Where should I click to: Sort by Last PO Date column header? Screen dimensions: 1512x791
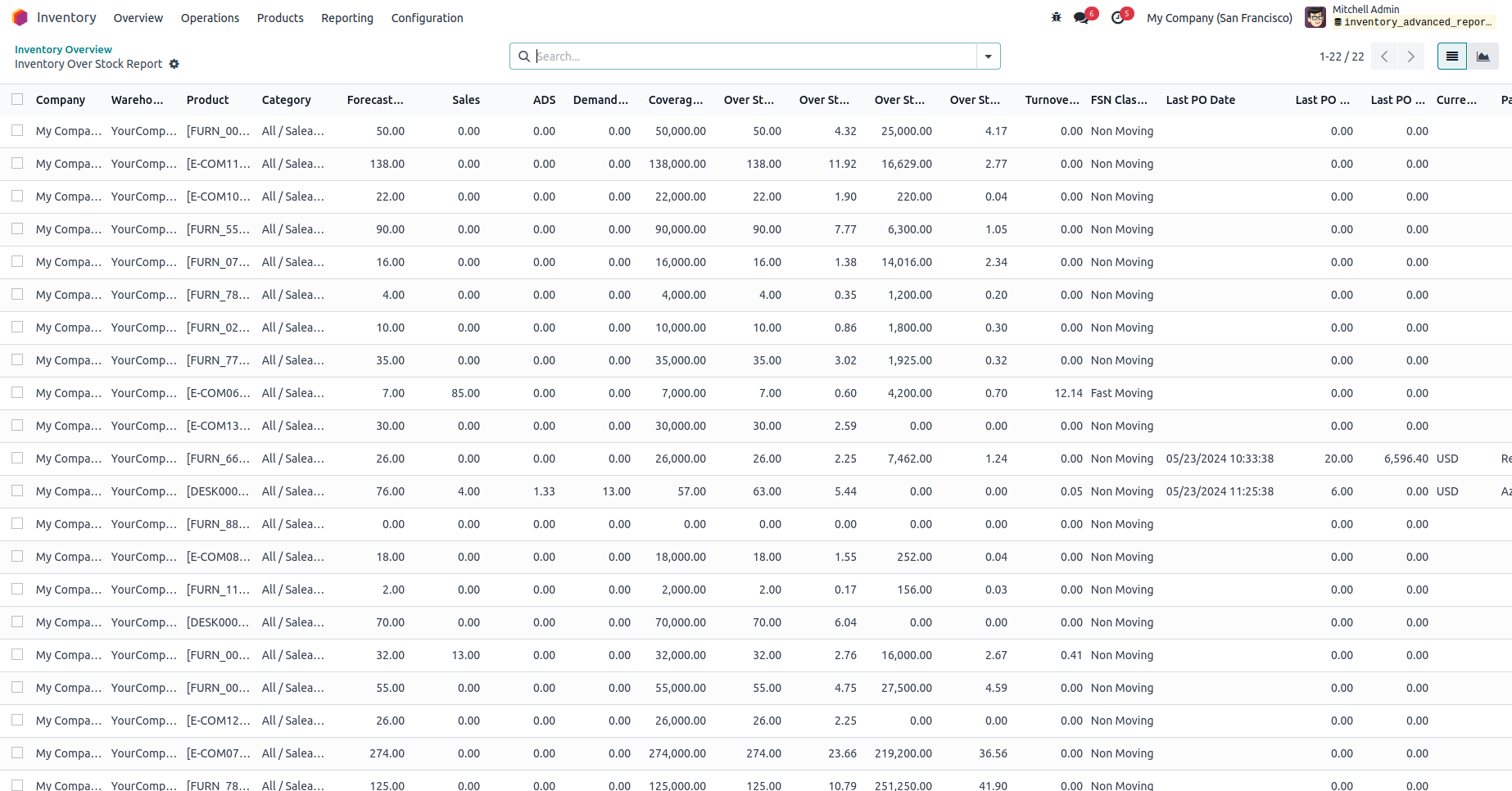(1200, 100)
